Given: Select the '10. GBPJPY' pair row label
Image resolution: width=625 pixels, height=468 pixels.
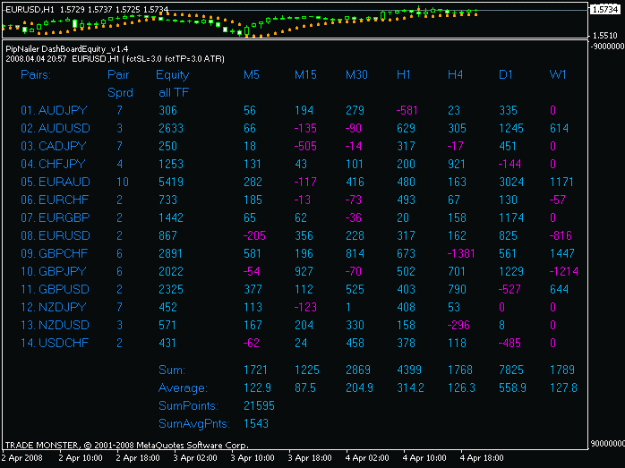Looking at the screenshot, I should click(x=53, y=271).
